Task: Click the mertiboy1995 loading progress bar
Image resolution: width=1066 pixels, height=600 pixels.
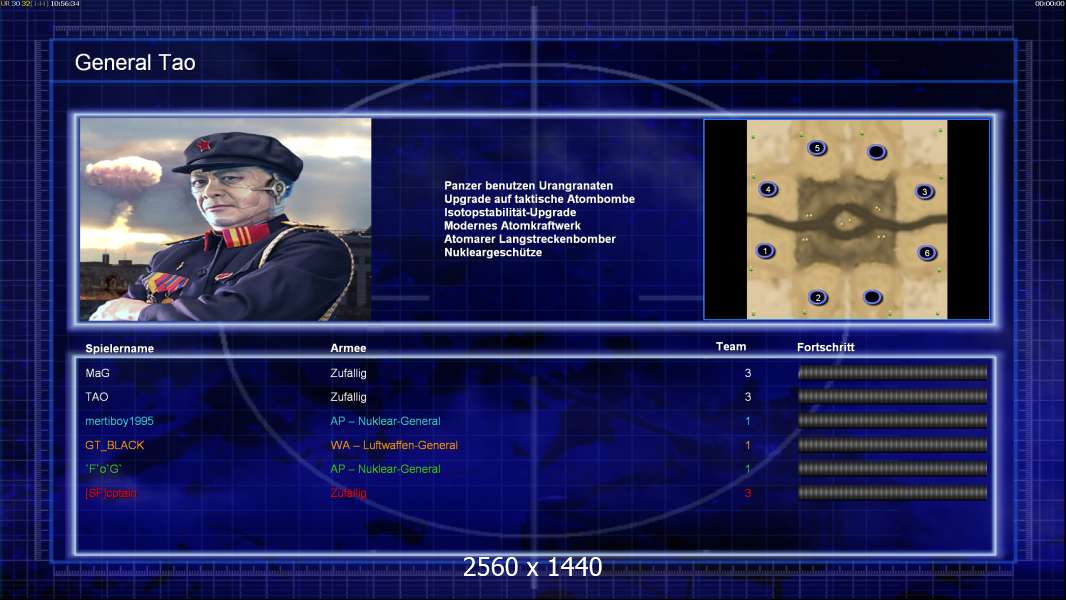Action: [x=893, y=421]
